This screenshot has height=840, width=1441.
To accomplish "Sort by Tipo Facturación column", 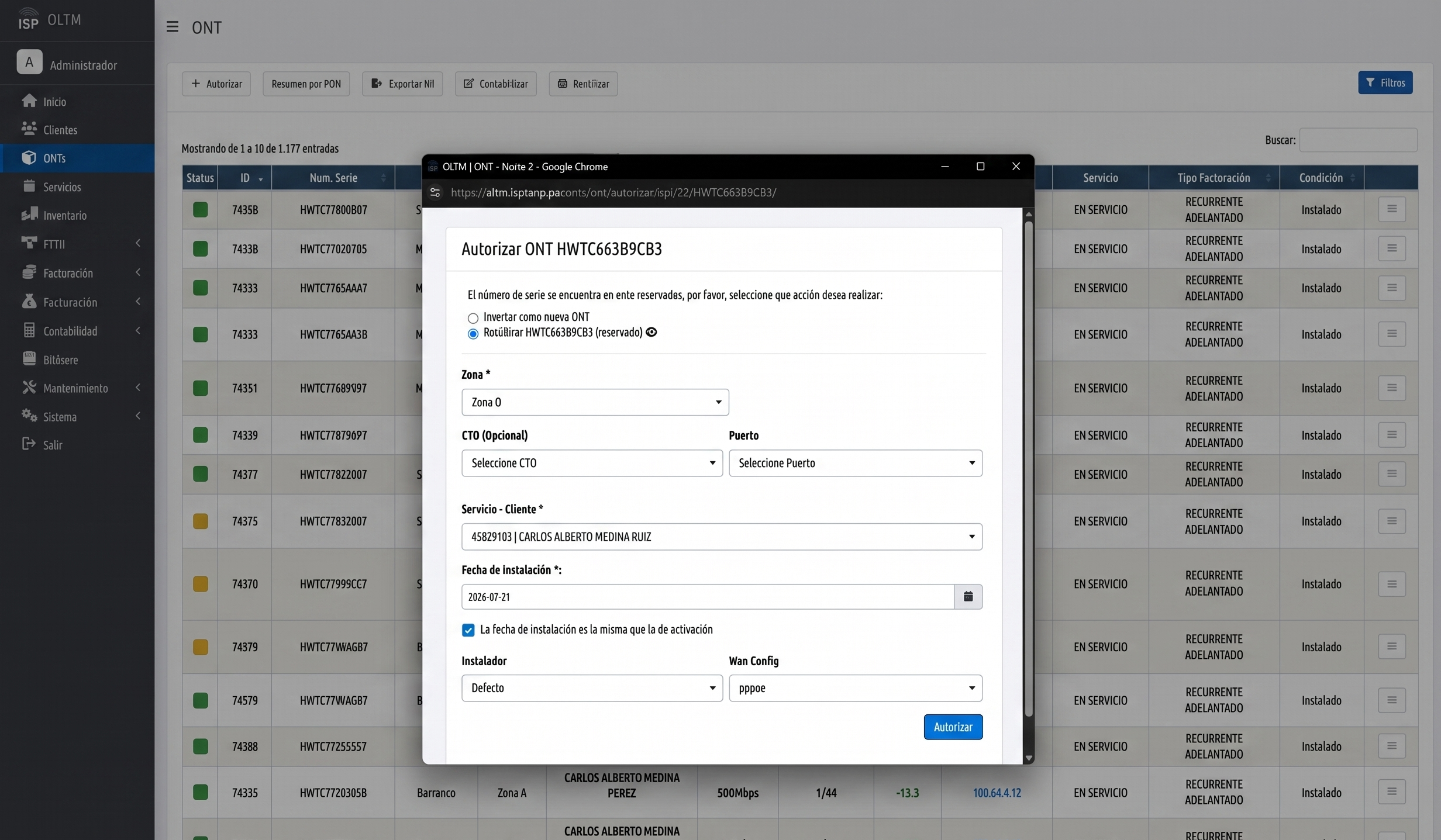I will click(1214, 178).
